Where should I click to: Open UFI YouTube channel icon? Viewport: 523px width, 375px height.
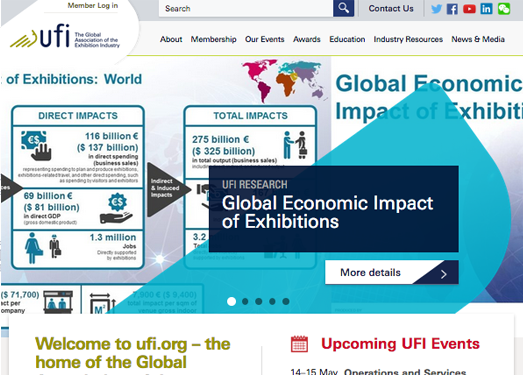469,9
